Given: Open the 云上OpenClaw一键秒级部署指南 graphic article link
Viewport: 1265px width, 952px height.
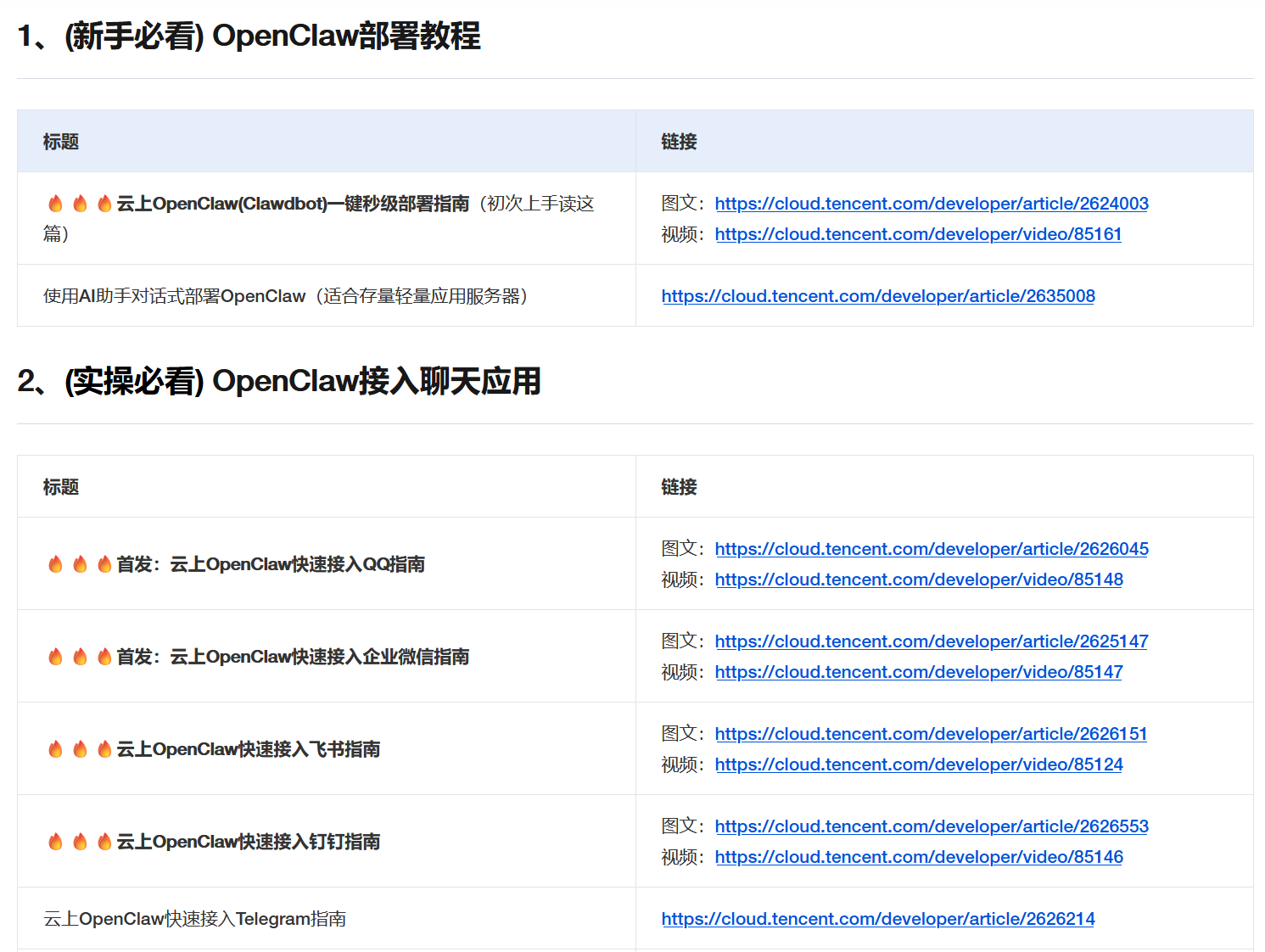Looking at the screenshot, I should [931, 204].
